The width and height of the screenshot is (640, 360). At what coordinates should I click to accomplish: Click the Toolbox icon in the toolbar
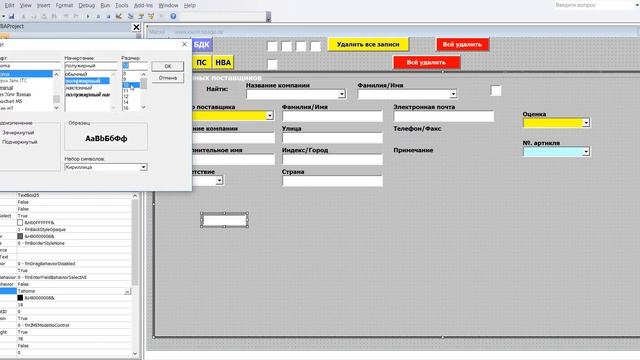pos(162,16)
